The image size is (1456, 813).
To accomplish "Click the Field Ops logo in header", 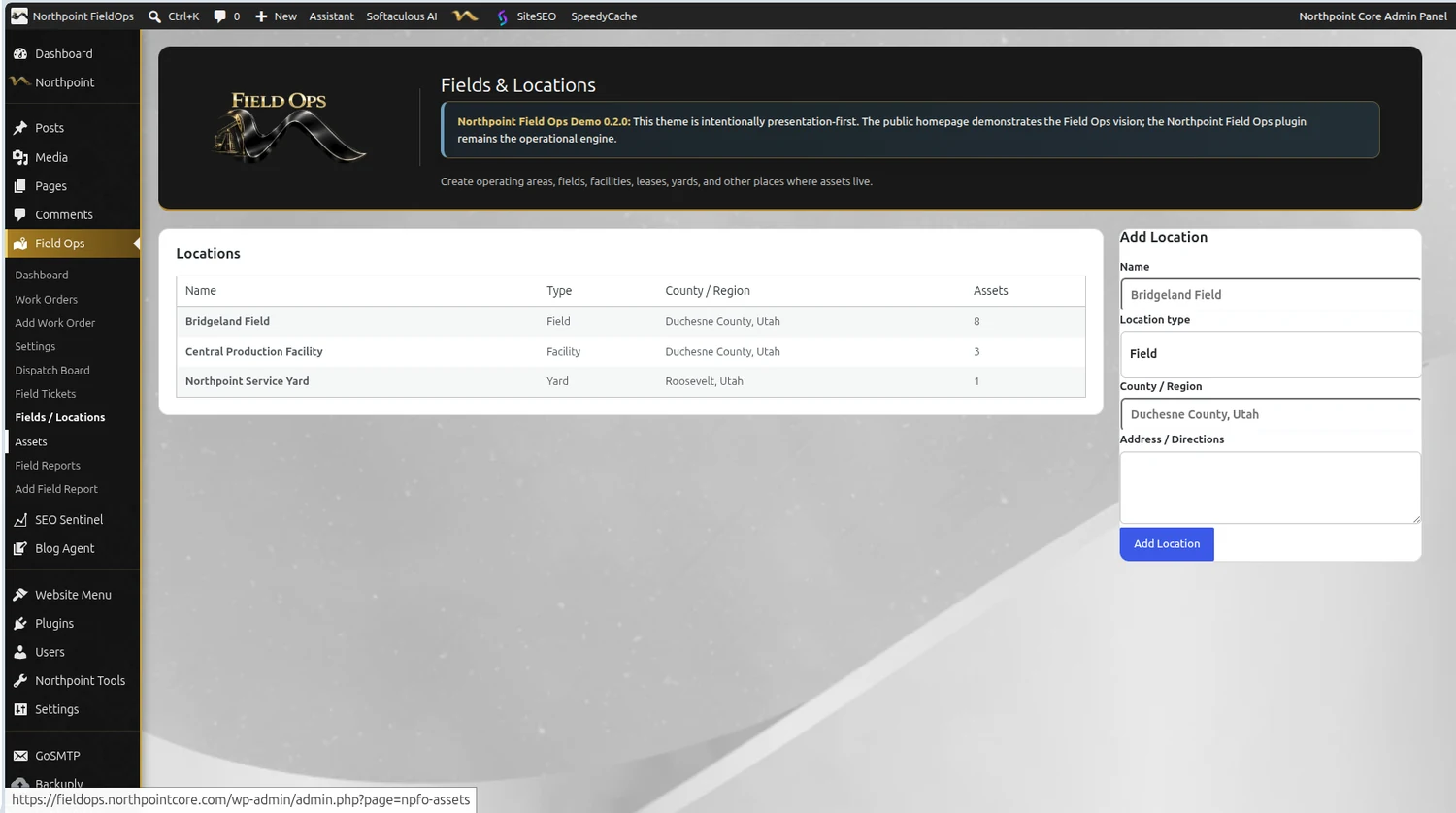I will coord(289,127).
